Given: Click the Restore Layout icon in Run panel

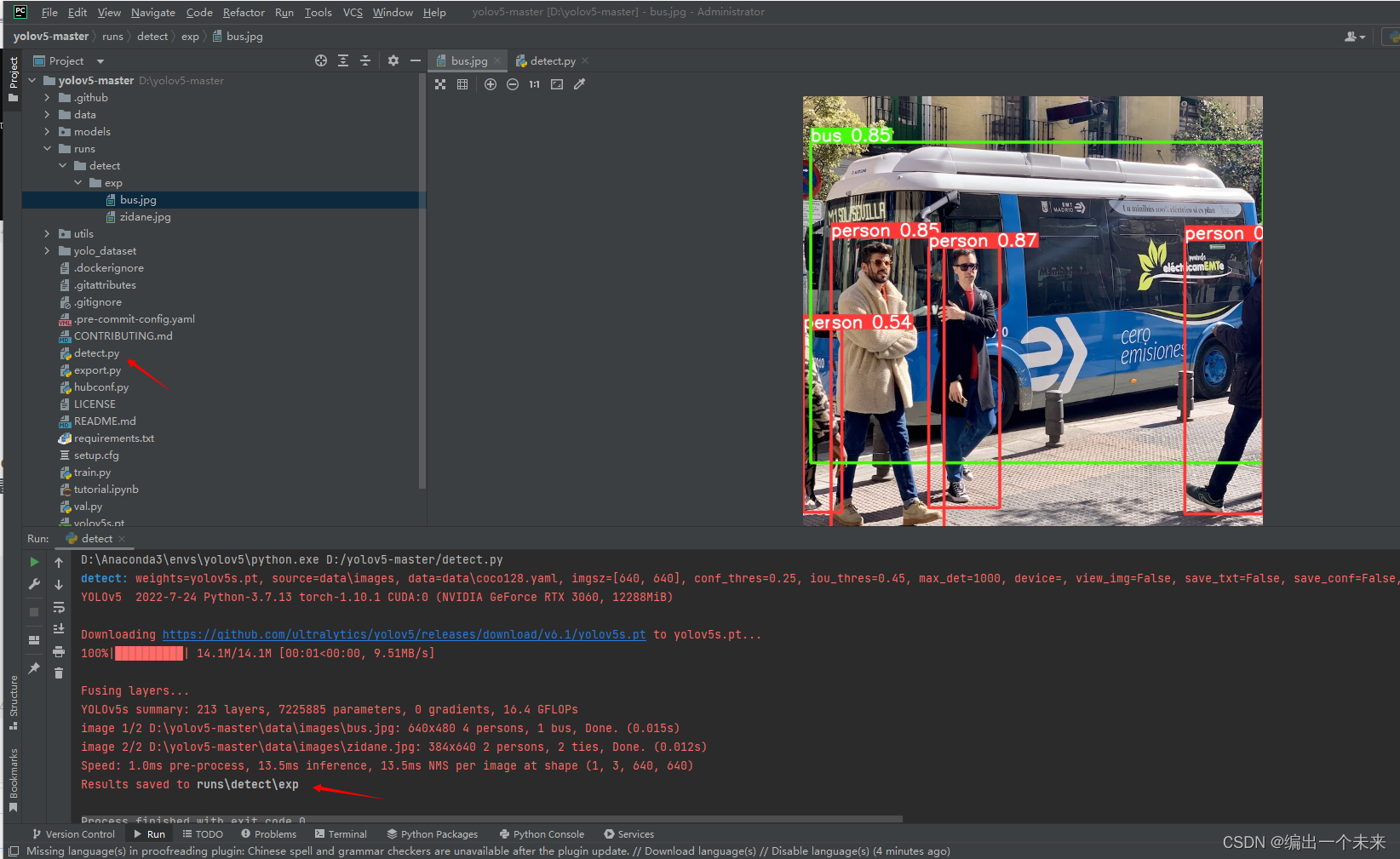Looking at the screenshot, I should (x=34, y=640).
